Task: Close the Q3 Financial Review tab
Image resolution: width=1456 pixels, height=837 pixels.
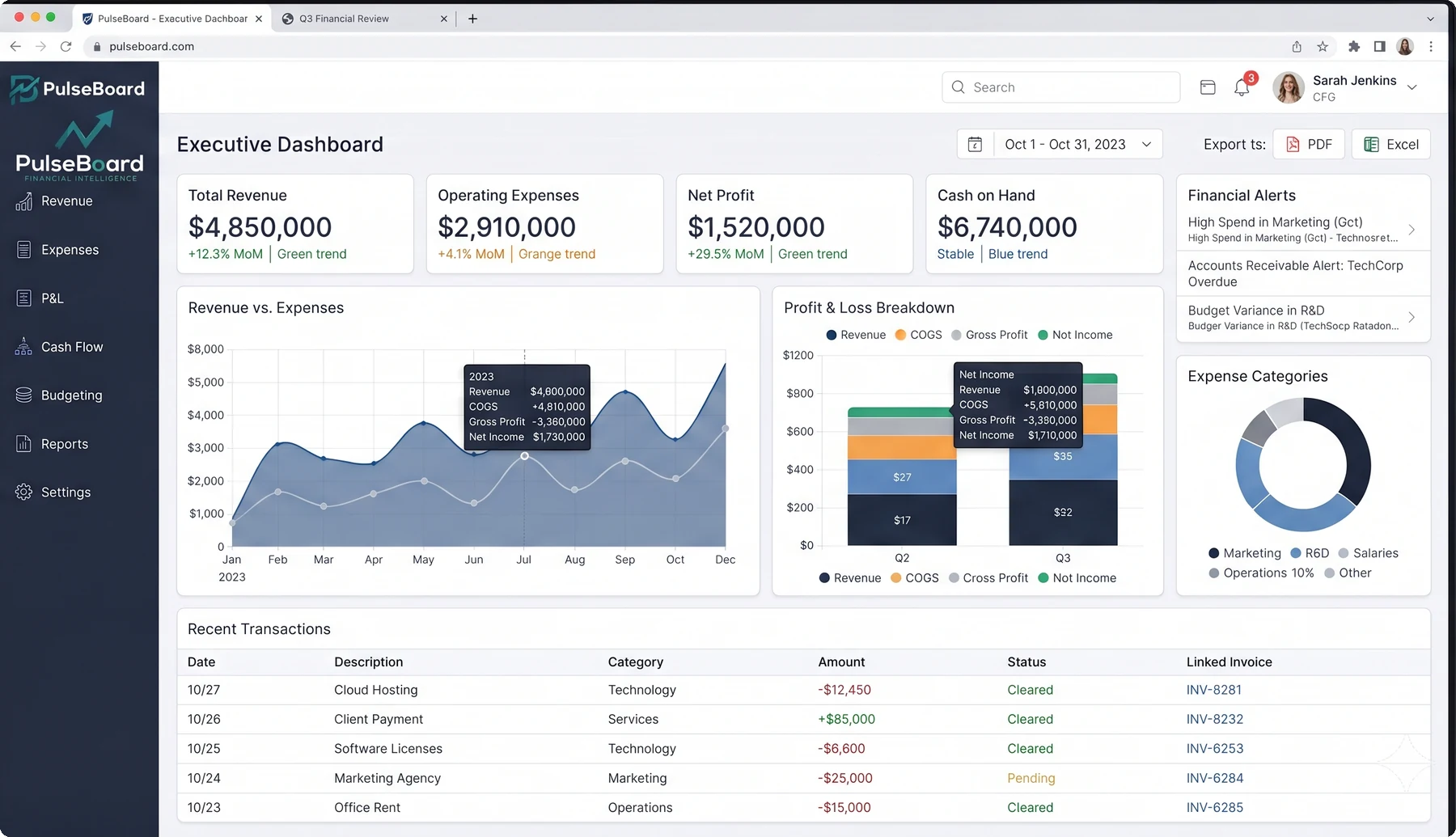Action: 443,19
